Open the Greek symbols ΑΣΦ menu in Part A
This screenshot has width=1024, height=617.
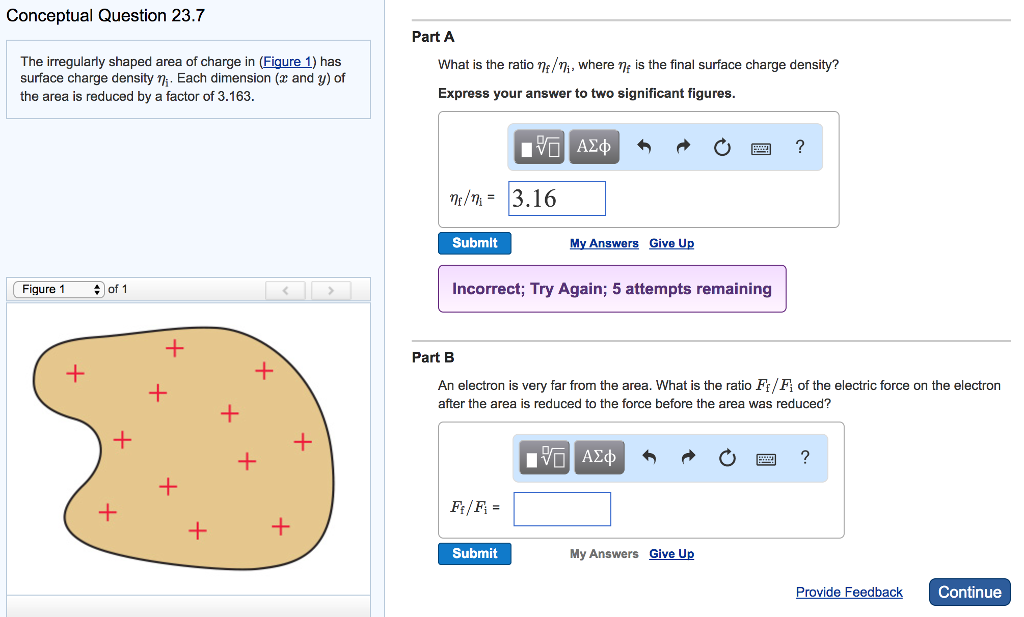(593, 146)
